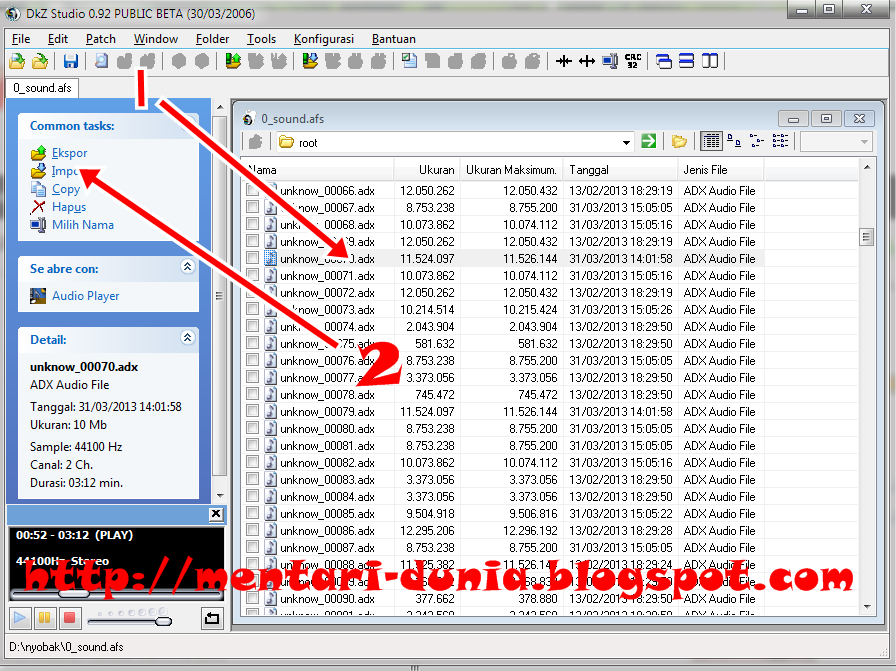
Task: Open the Bantuan menu
Action: (x=394, y=39)
